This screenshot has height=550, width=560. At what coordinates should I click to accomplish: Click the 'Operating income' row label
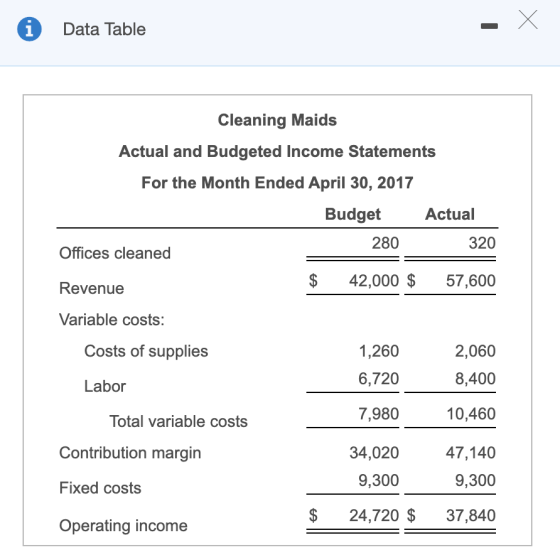123,526
